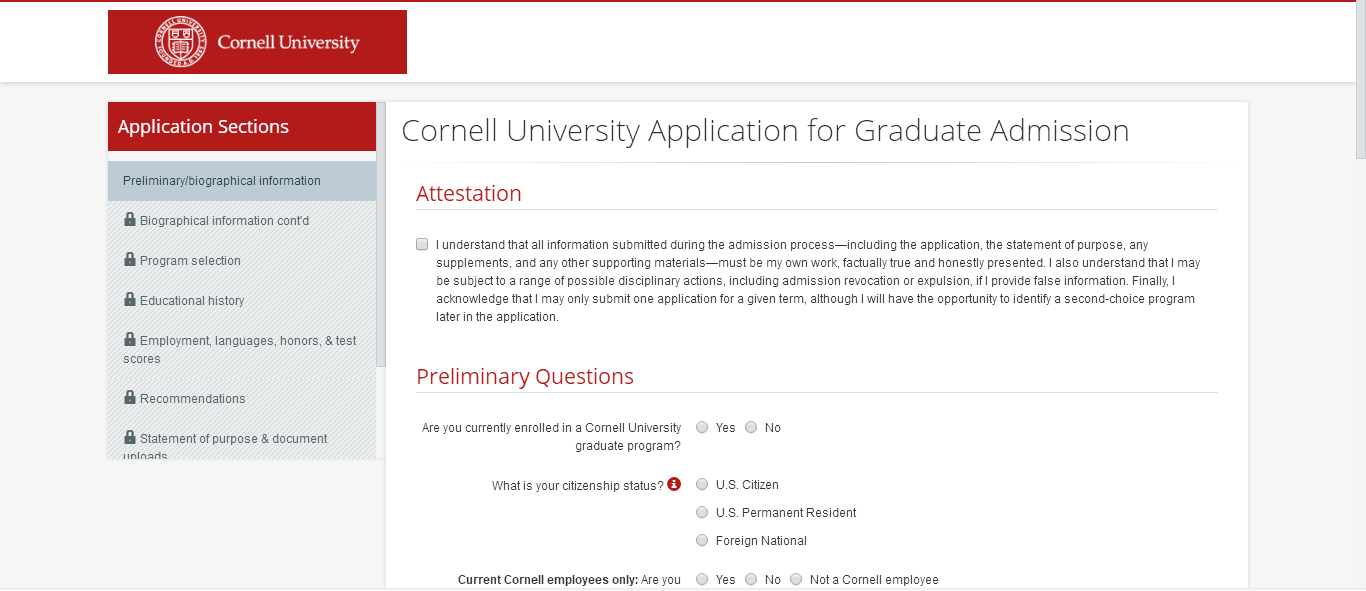Select Yes for currently enrolled at Cornell

coord(702,427)
